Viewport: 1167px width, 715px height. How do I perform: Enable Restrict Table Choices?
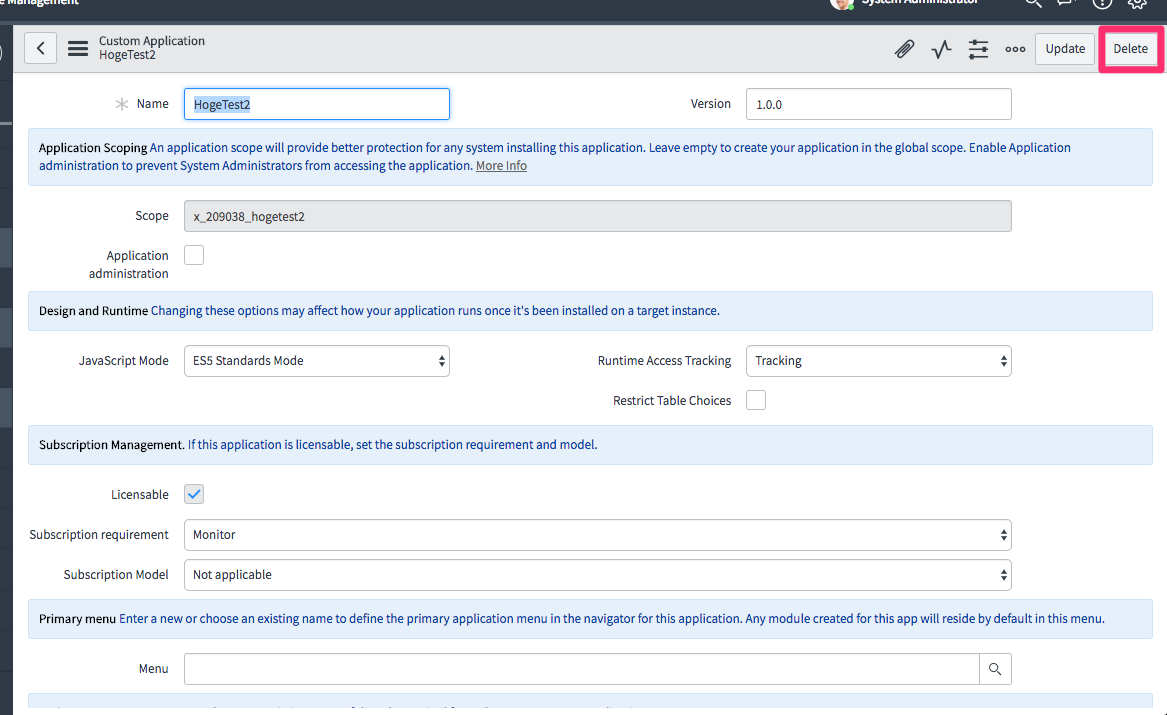click(x=755, y=399)
